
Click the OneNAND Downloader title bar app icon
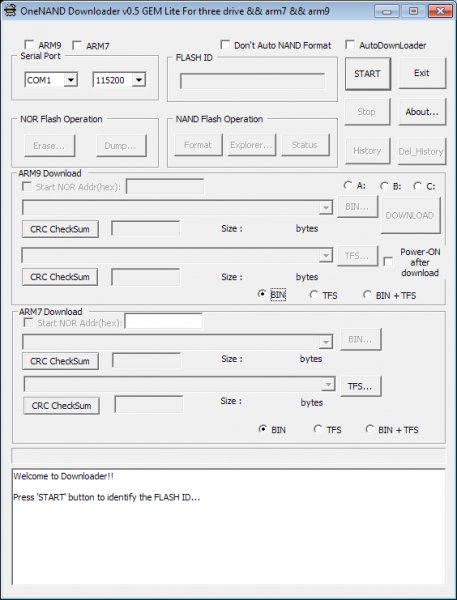click(x=10, y=11)
